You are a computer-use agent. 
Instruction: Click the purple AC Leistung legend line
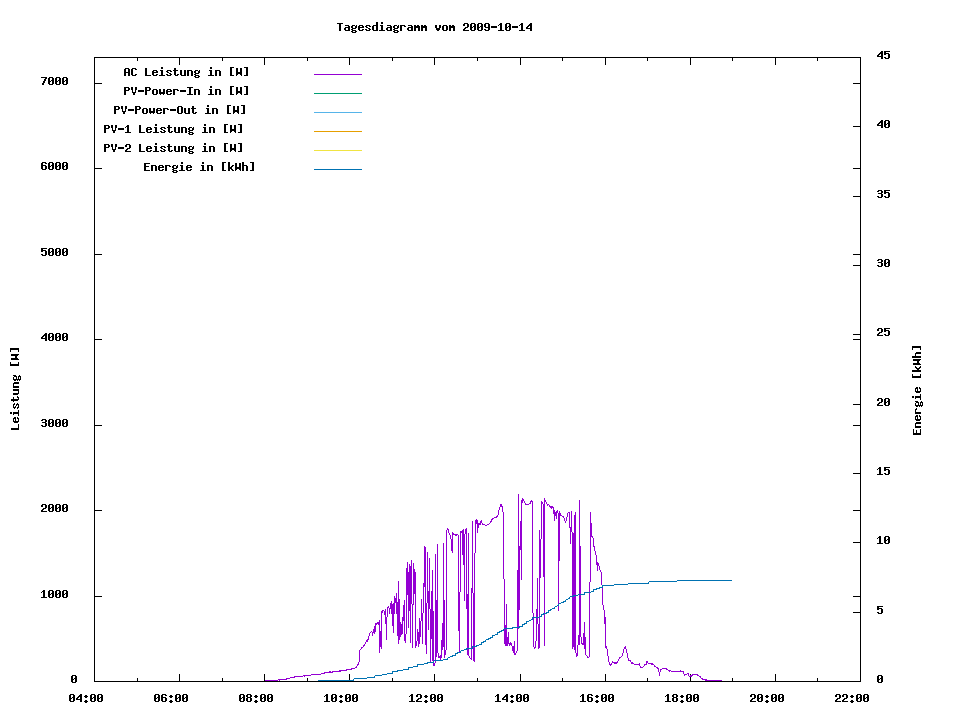(x=337, y=74)
